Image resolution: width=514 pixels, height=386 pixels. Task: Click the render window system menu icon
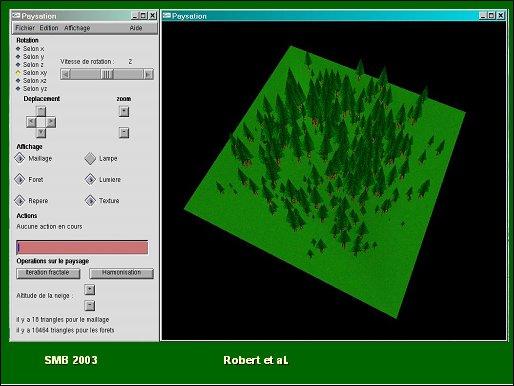click(x=167, y=16)
